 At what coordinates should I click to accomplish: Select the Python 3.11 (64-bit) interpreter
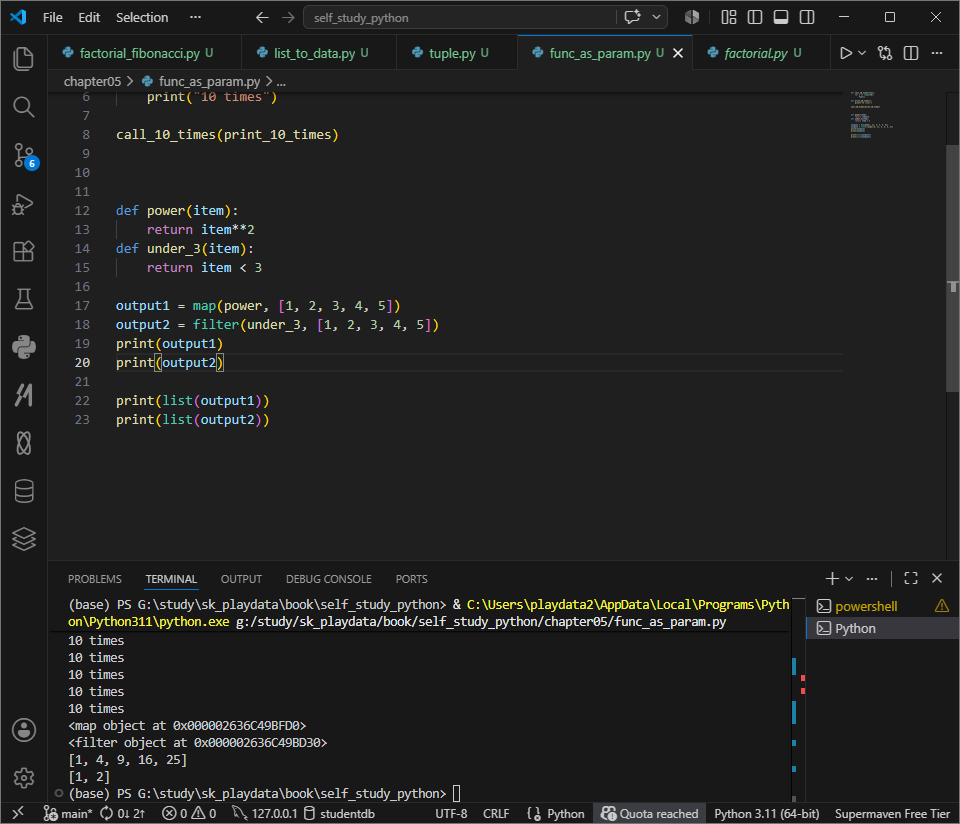(x=767, y=813)
